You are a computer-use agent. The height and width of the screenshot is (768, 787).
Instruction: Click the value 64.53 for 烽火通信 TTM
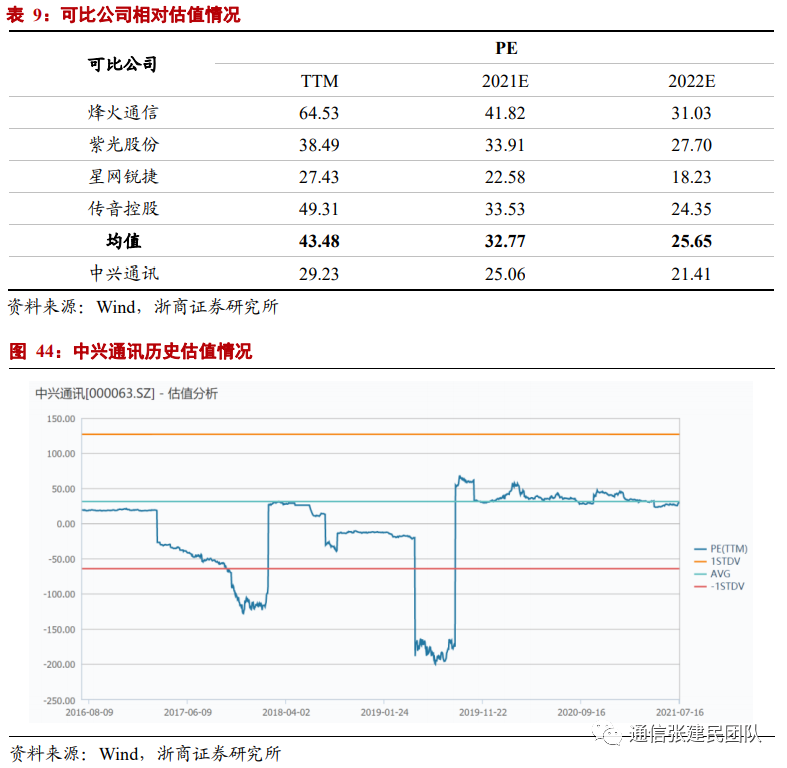pos(319,113)
